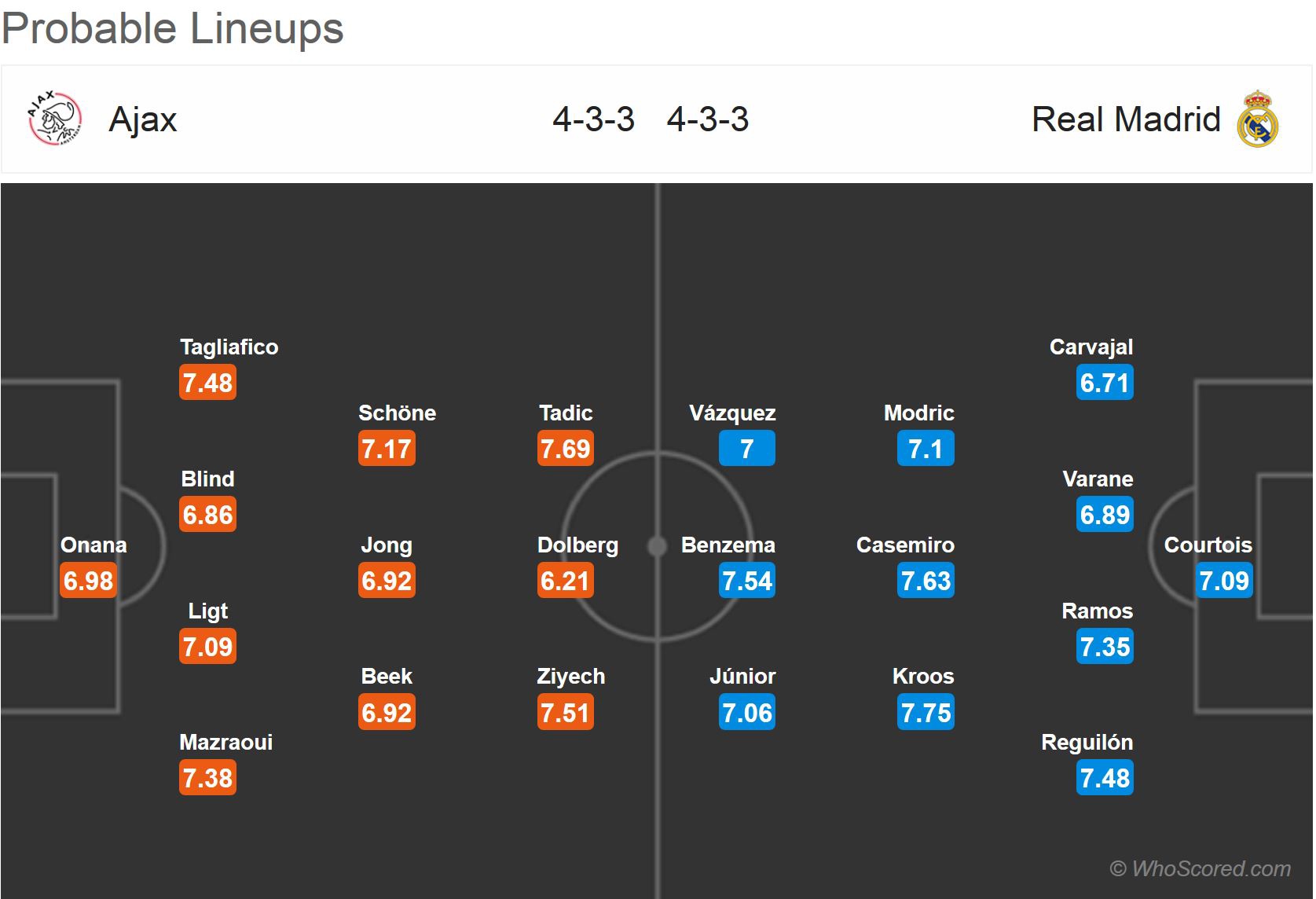
Task: Click the Probable Lineups heading
Action: coord(173,28)
